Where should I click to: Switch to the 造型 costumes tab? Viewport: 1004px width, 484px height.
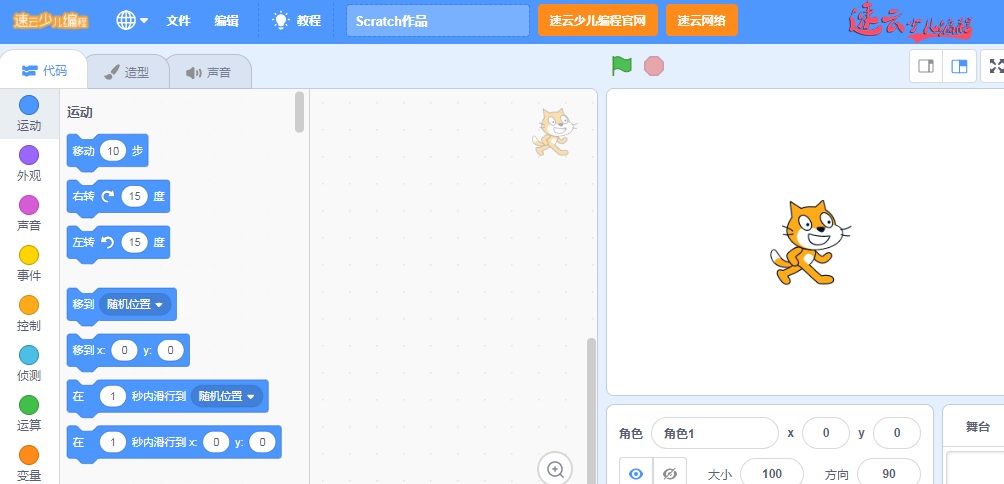click(127, 72)
